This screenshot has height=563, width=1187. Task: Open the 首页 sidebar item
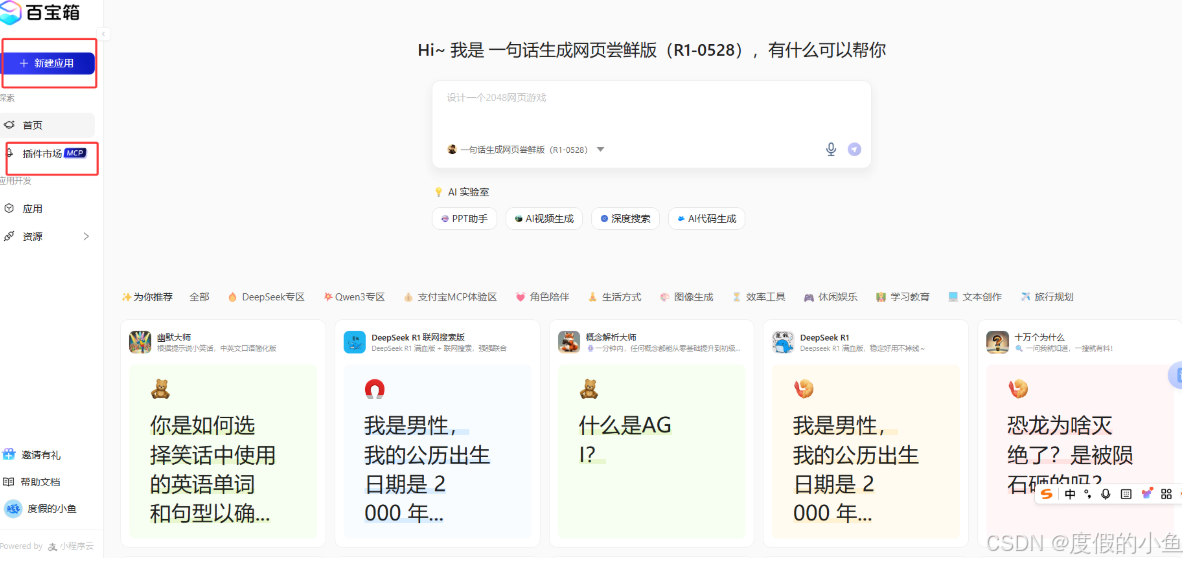(47, 125)
